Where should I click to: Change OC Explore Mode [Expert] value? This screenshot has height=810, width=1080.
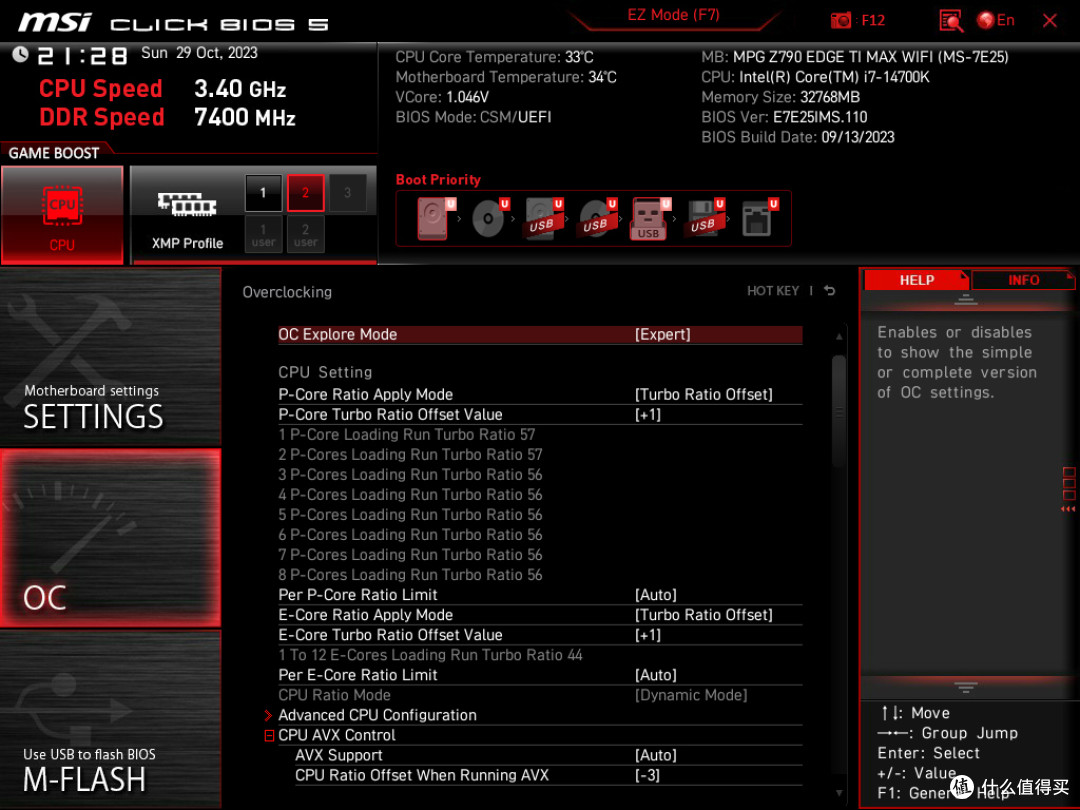(x=540, y=335)
